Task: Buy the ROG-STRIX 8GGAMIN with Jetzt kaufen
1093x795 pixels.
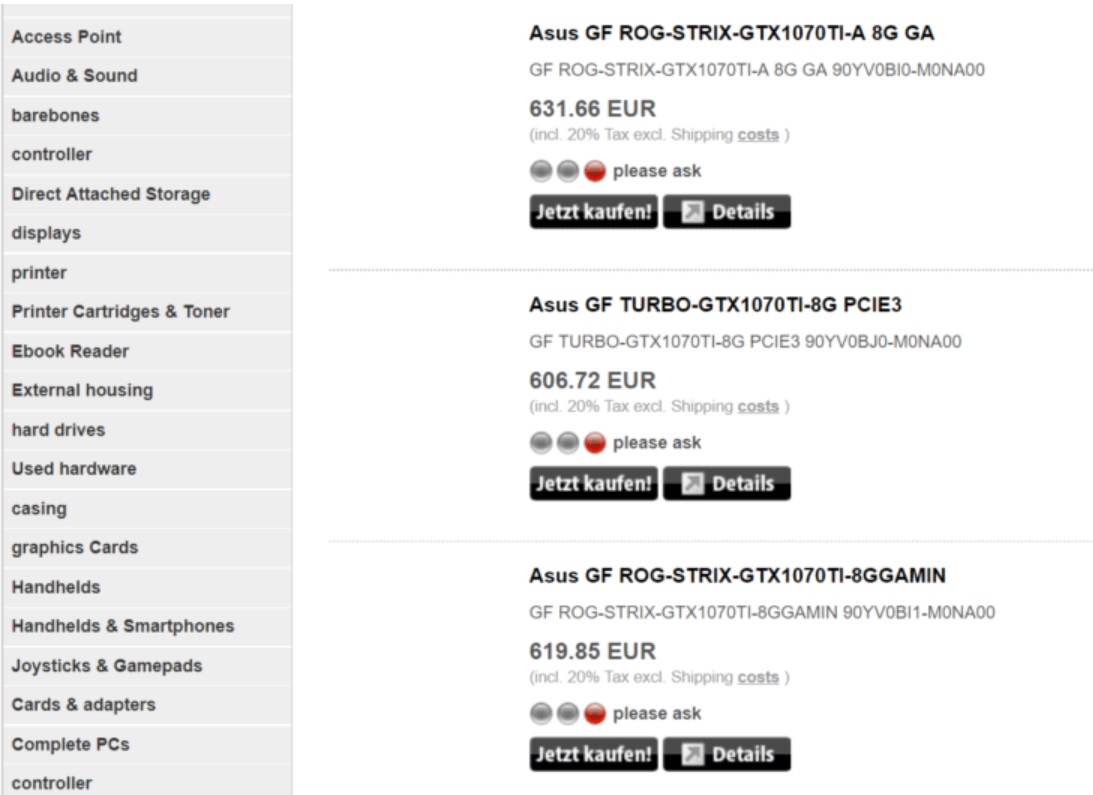Action: pyautogui.click(x=593, y=754)
